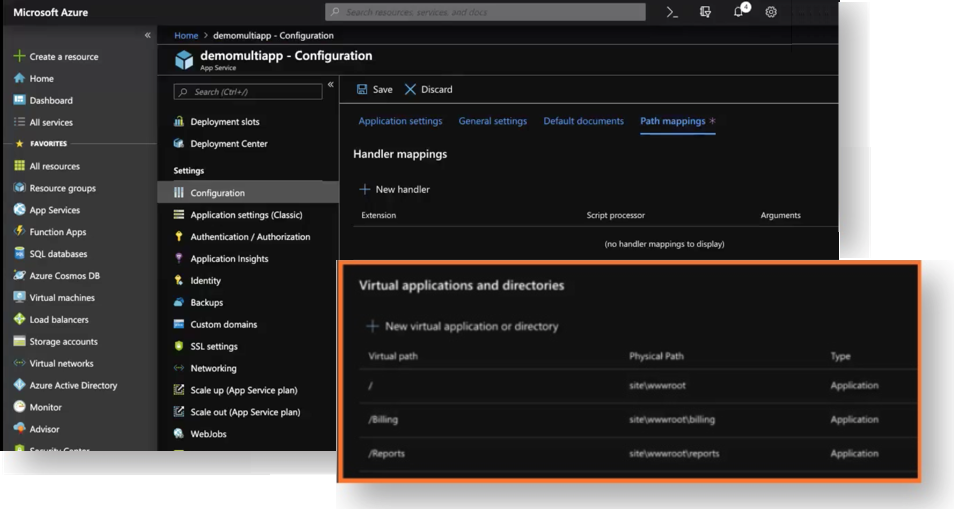Switch to Application settings tab
Screen dimensions: 954x509
click(400, 121)
